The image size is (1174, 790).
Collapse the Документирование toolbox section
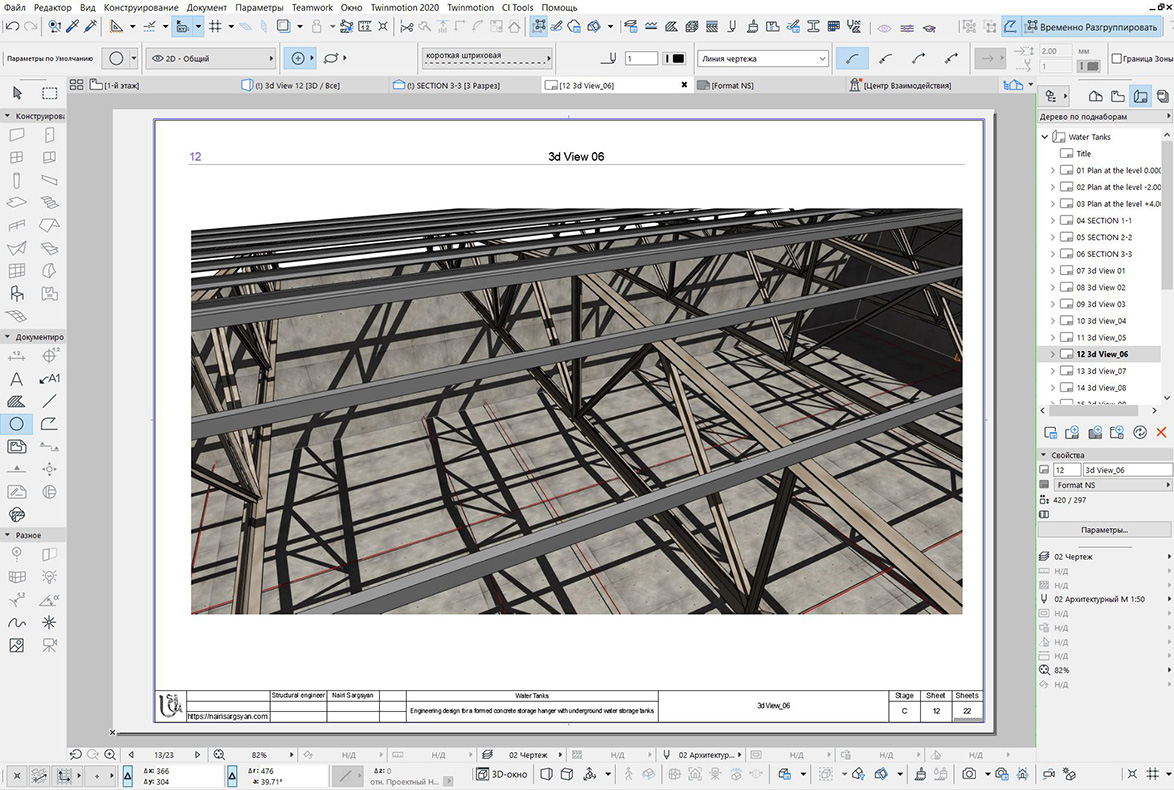7,337
